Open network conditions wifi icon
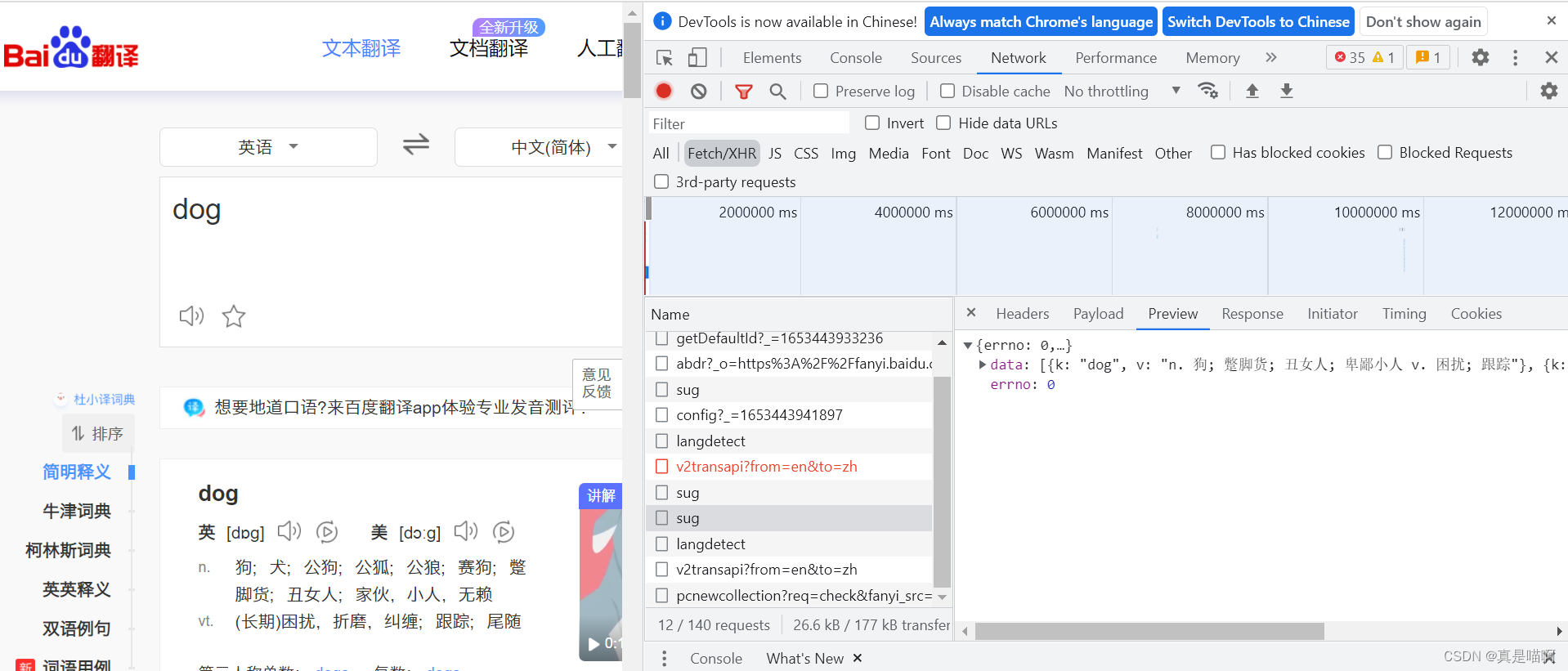 coord(1207,91)
